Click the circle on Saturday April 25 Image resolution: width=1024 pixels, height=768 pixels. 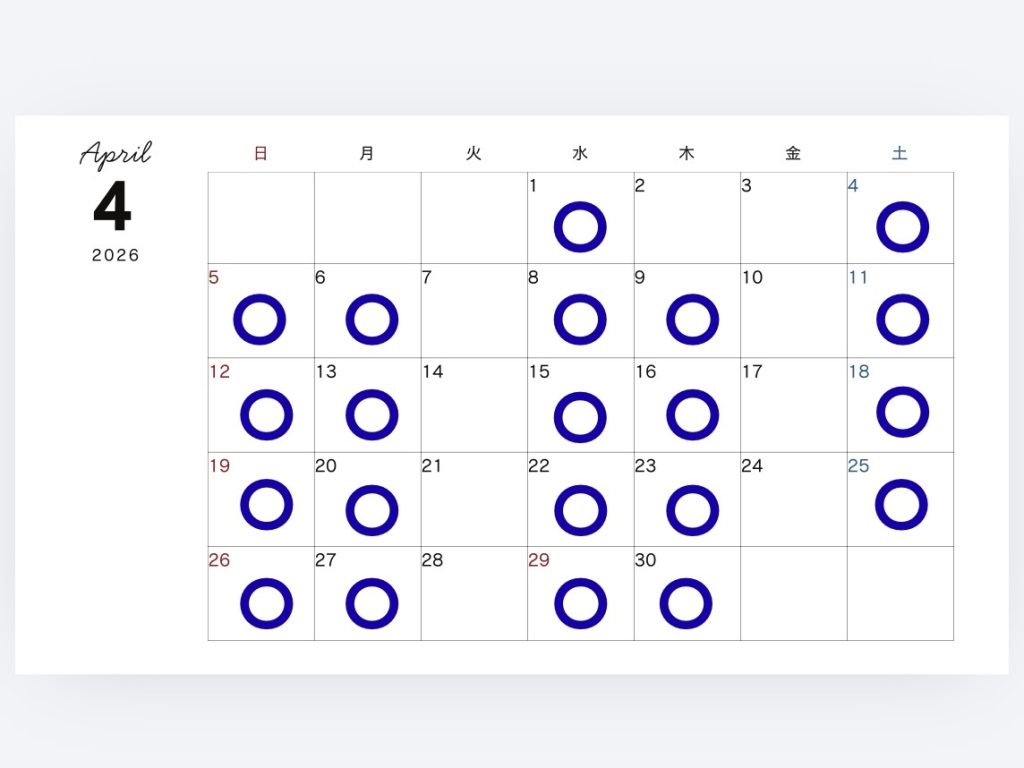pos(901,504)
